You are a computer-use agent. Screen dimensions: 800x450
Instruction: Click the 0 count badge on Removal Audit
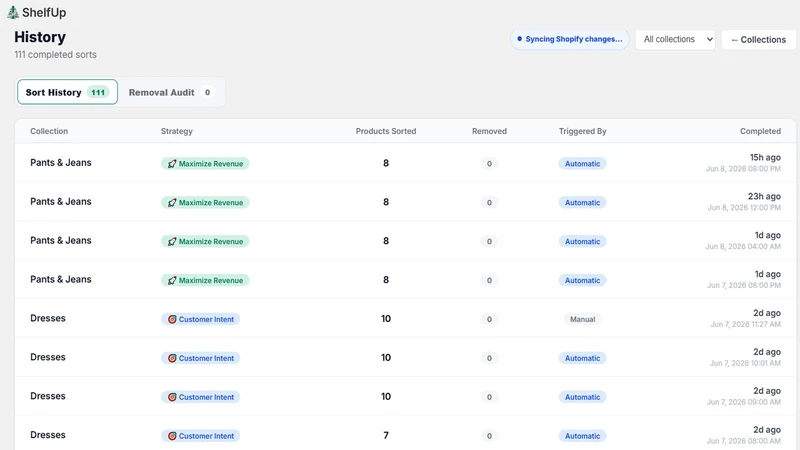(x=207, y=92)
